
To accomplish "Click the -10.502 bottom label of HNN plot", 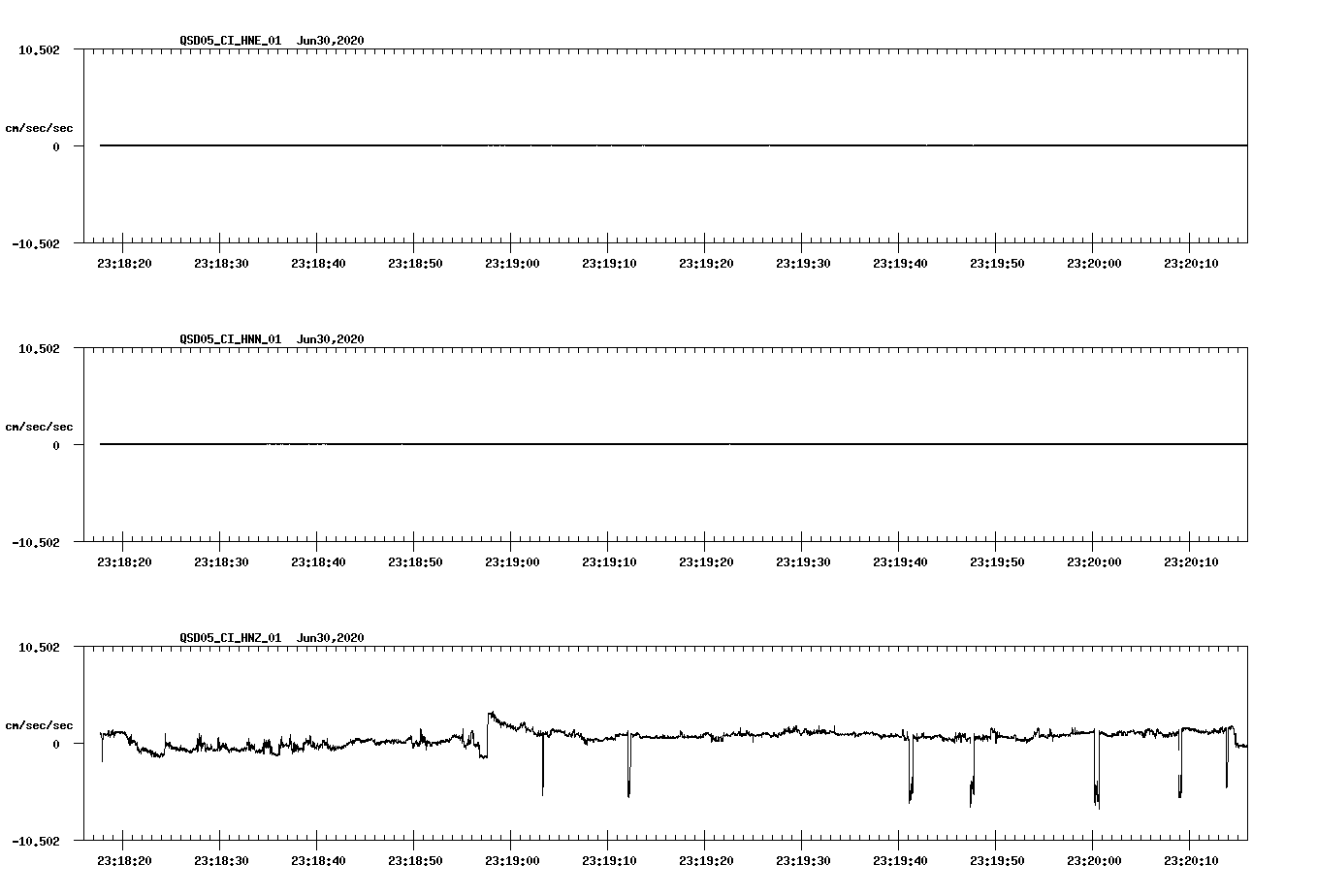I will pyautogui.click(x=36, y=543).
